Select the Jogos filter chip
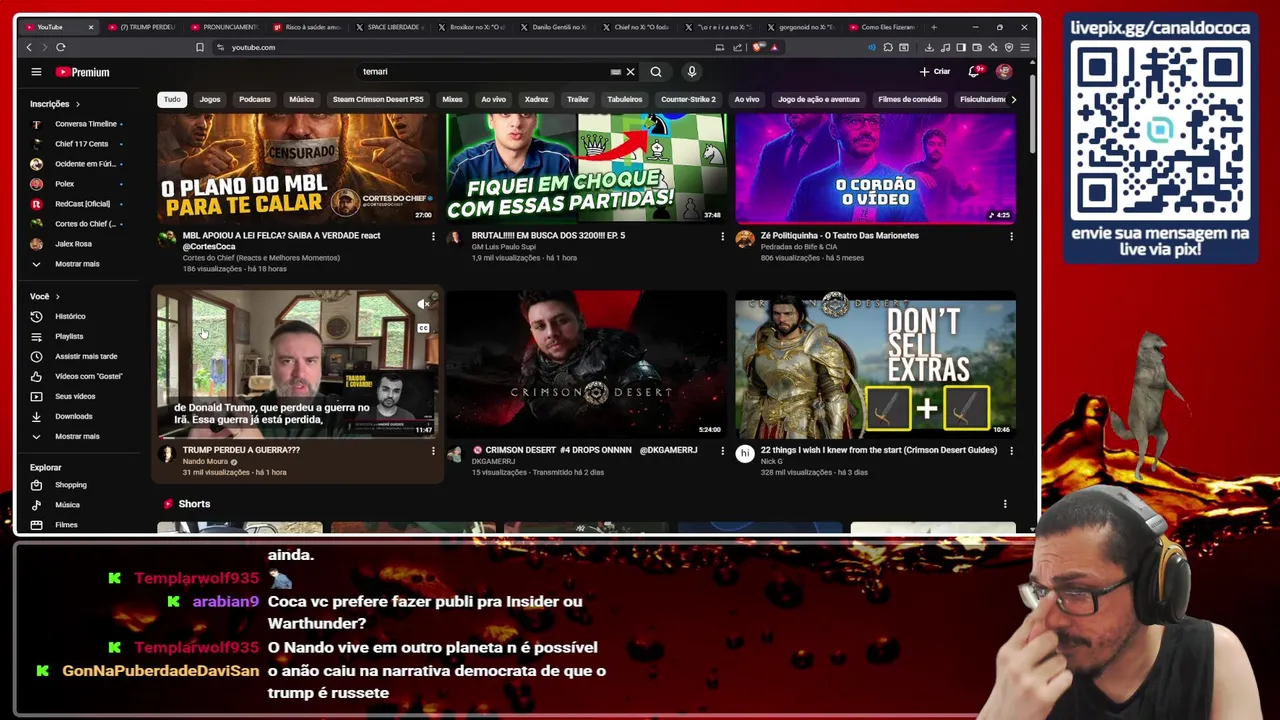The image size is (1280, 720). click(210, 99)
